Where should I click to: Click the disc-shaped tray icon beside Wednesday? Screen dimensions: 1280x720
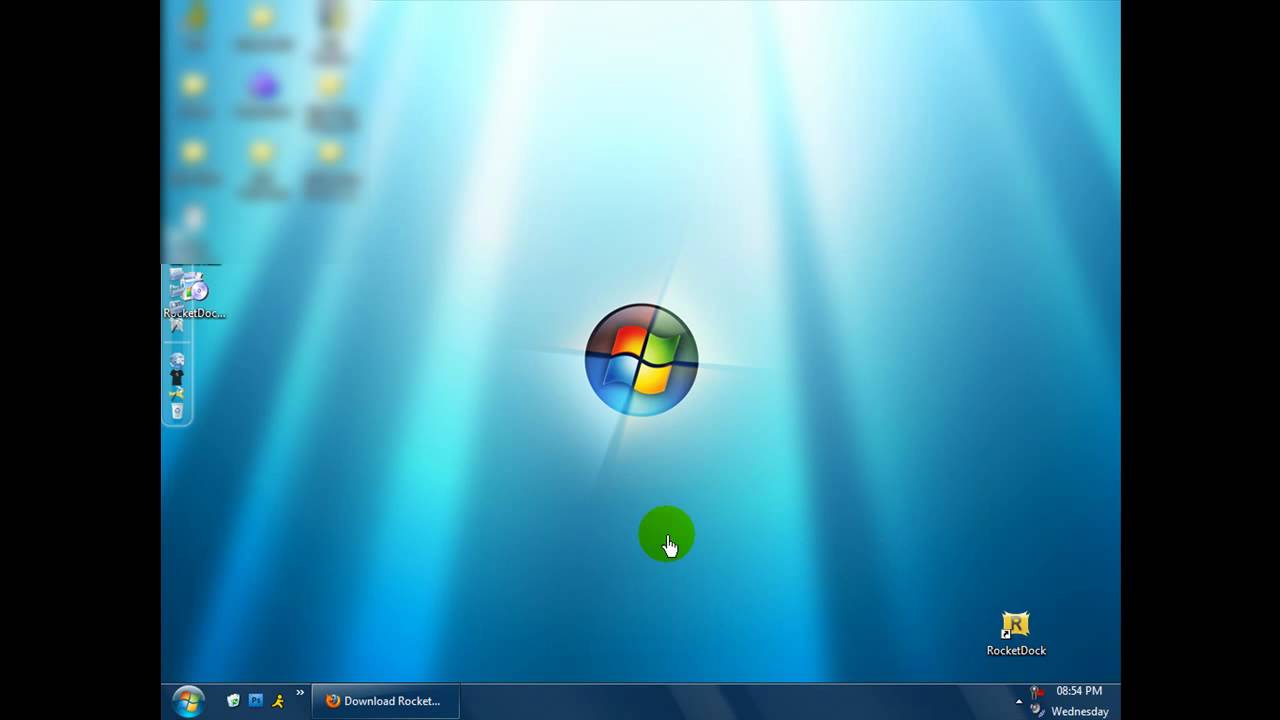1037,711
